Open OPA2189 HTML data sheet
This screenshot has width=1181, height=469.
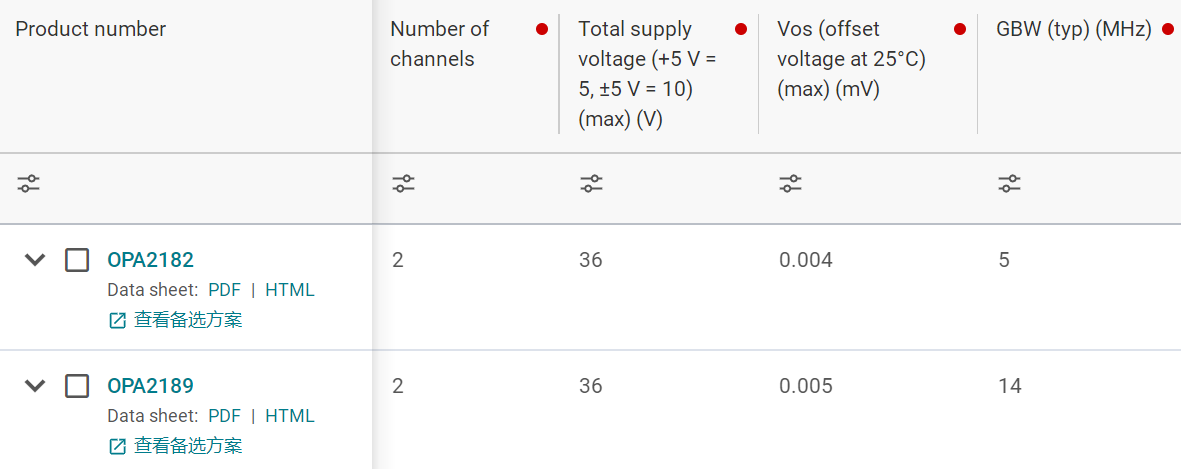tap(289, 416)
